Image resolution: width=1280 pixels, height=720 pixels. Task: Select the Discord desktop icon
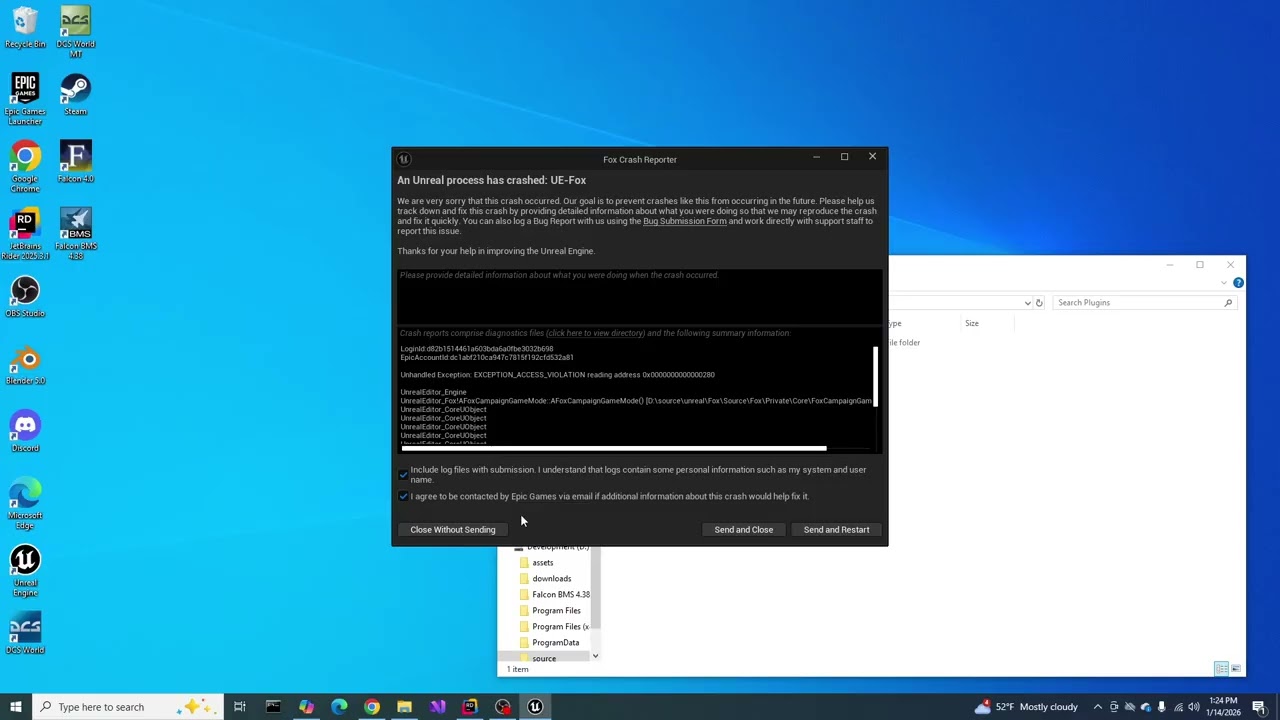click(25, 431)
